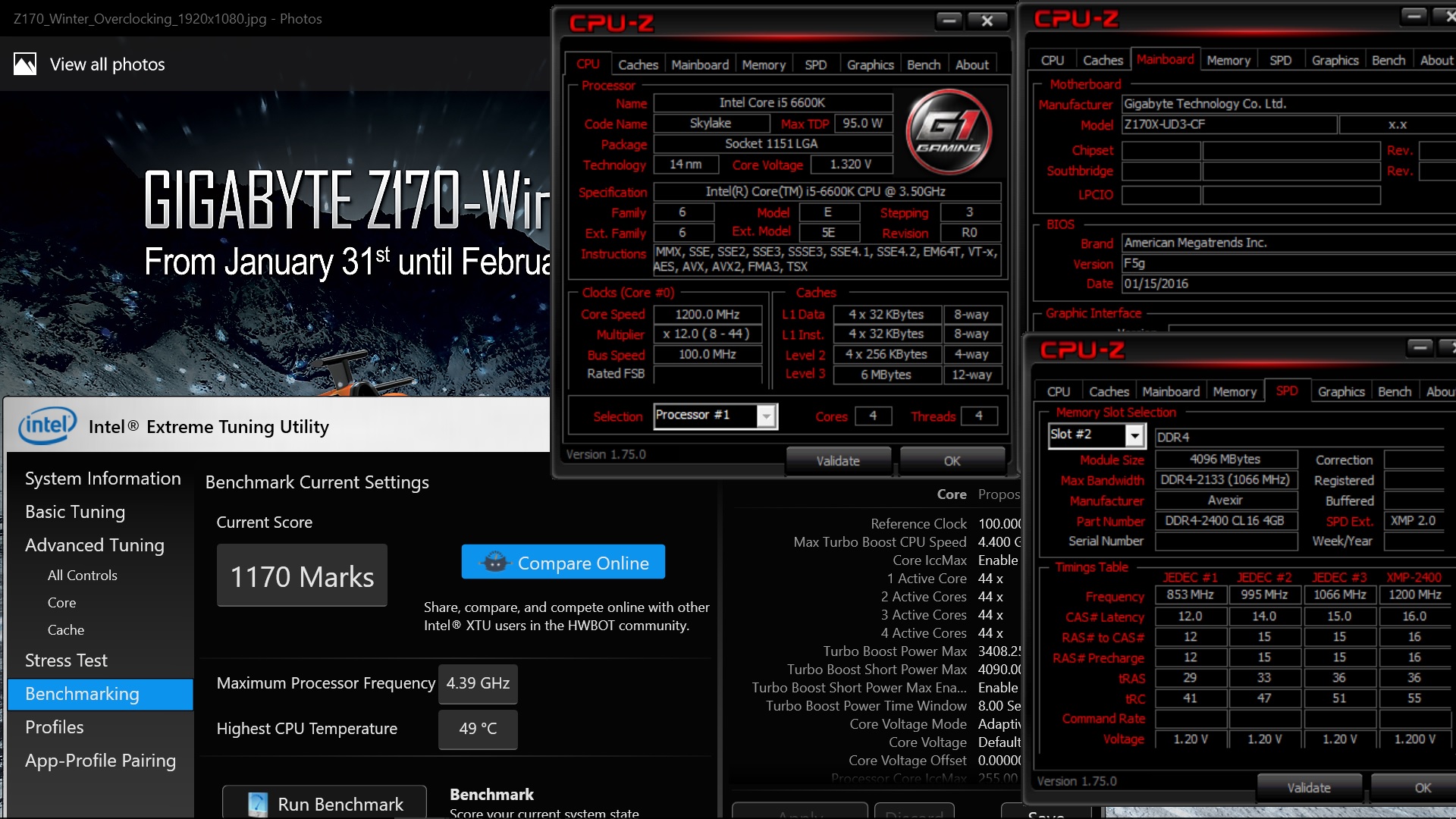1456x819 pixels.
Task: Open SPD tab in first CPU-Z window
Action: point(816,64)
